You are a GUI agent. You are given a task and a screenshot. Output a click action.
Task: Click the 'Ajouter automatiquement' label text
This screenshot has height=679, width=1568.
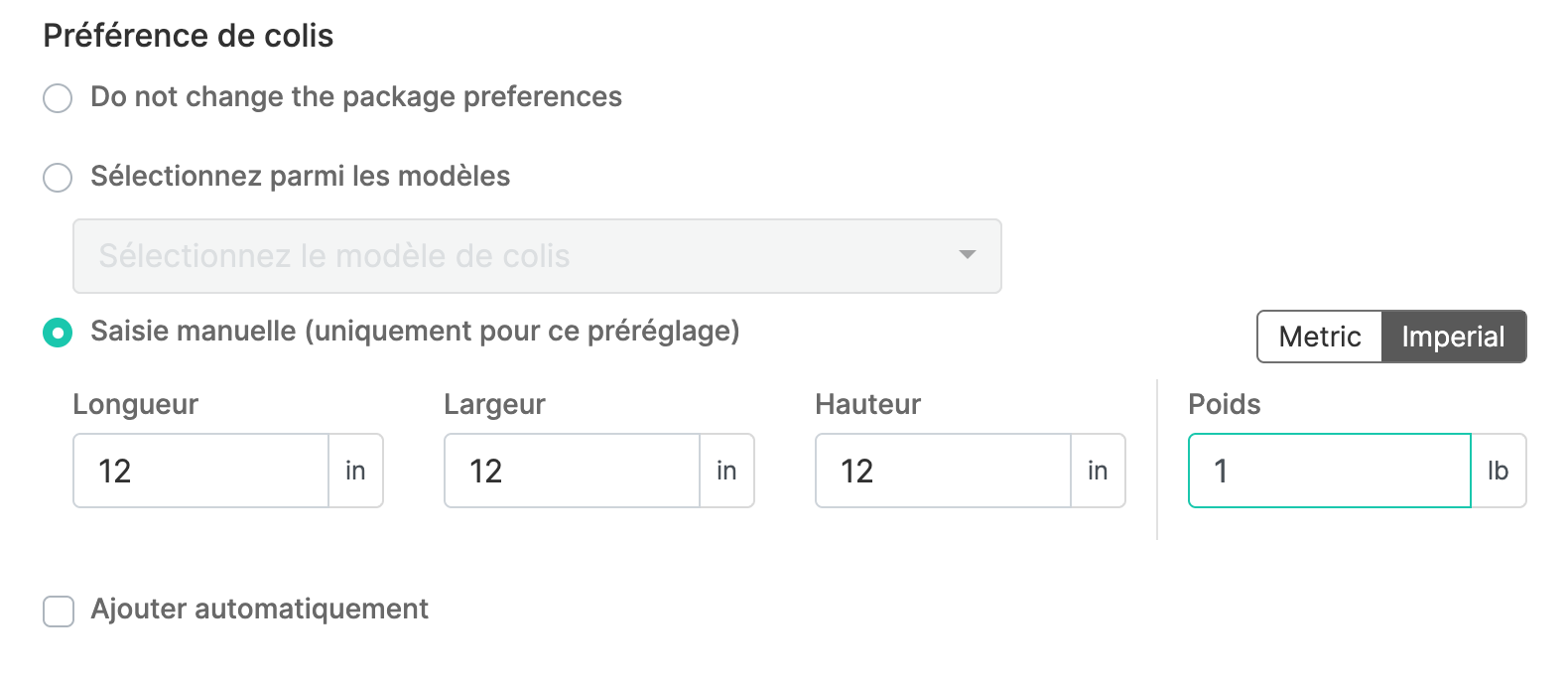[x=259, y=609]
